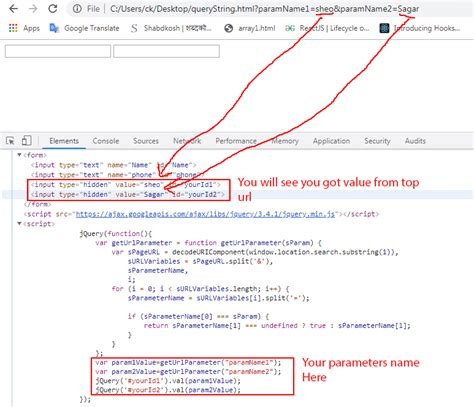Select the closing </form> tag row

coord(37,204)
